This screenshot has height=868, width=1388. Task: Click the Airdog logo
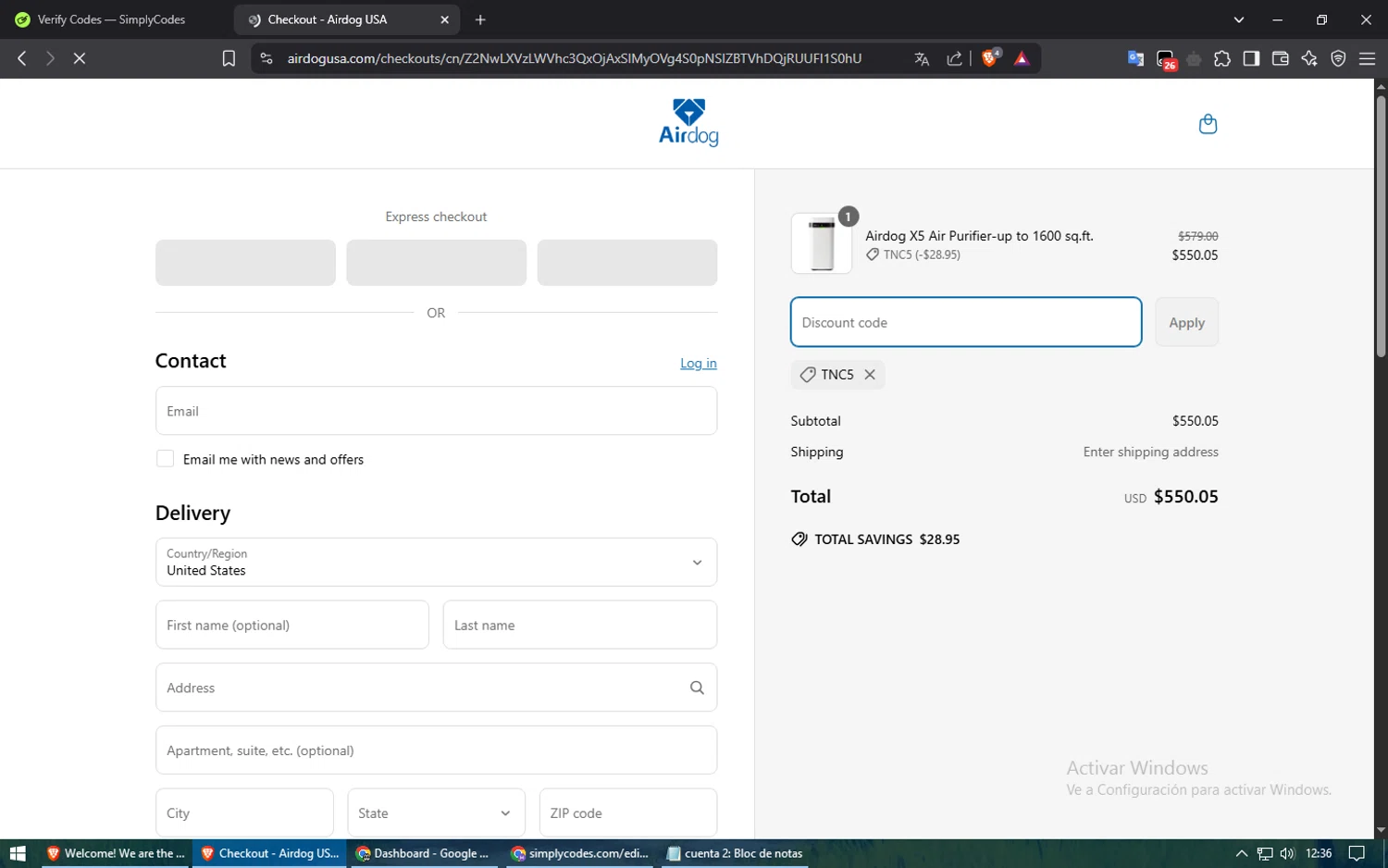pyautogui.click(x=688, y=122)
